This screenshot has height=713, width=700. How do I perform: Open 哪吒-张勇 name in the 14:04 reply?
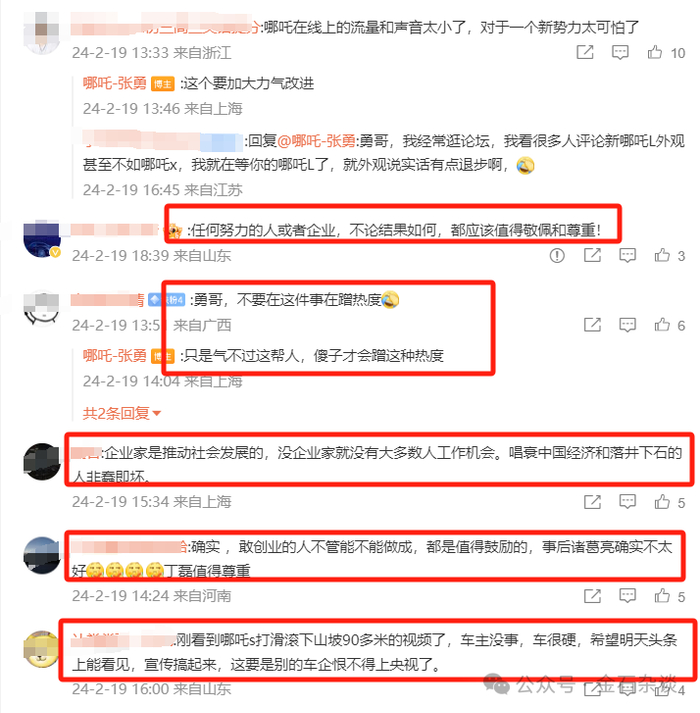pos(115,356)
